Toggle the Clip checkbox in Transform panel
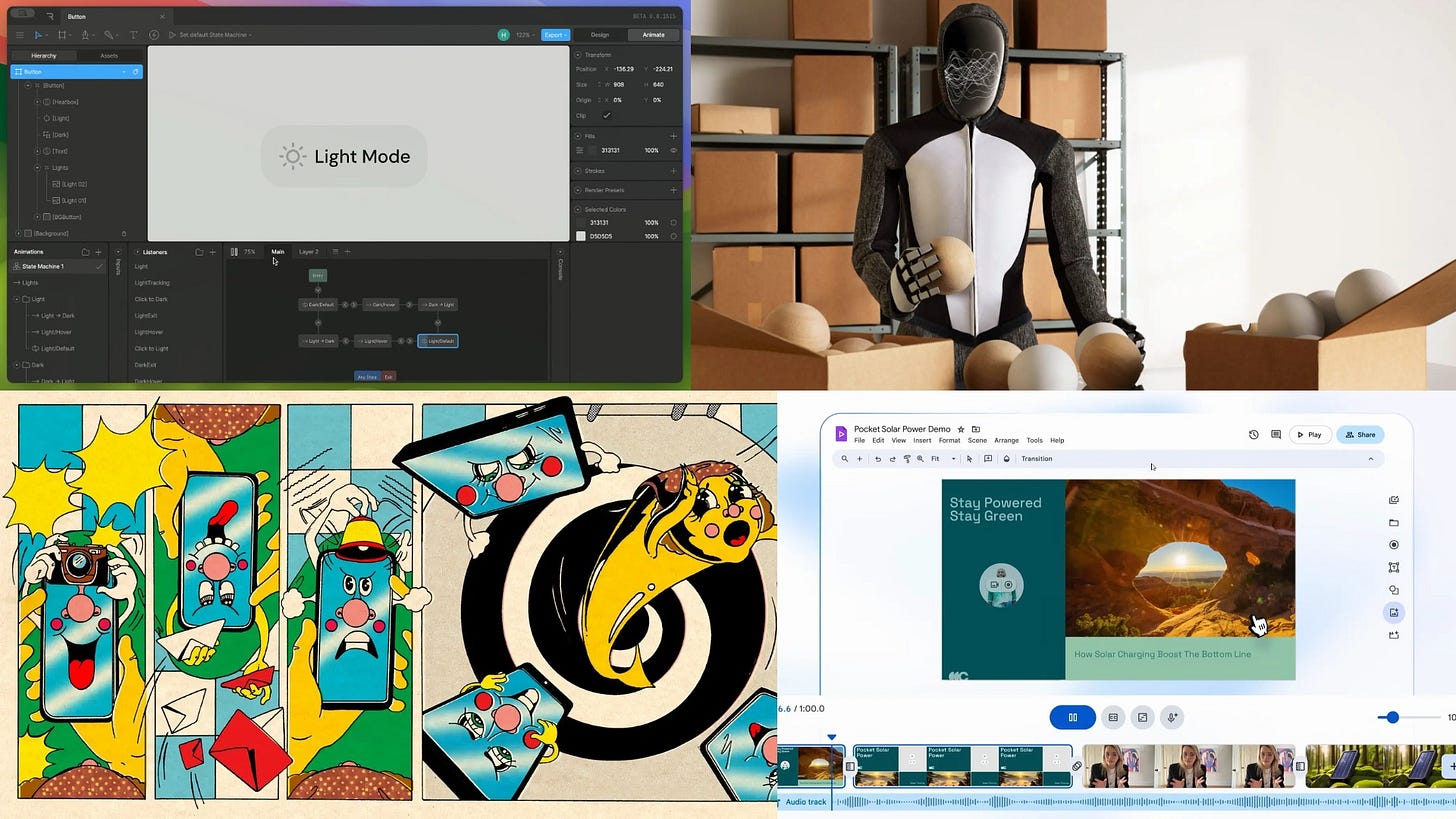This screenshot has height=819, width=1456. coord(606,115)
